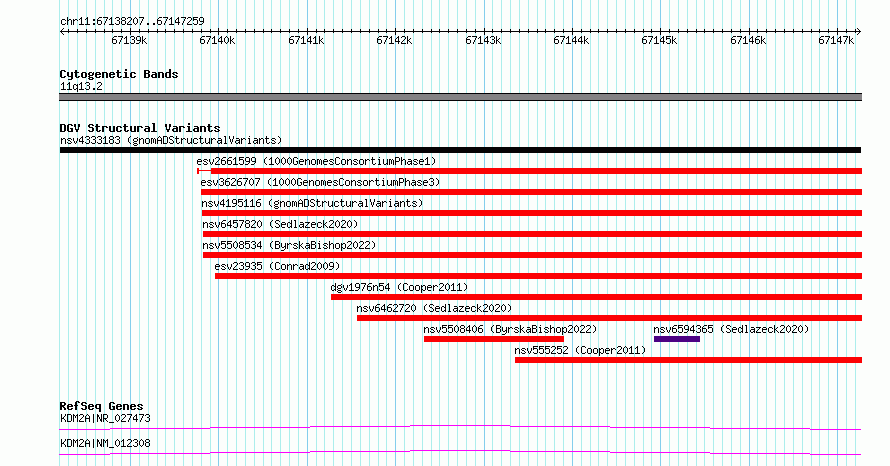Click the Cytogenetic Bands track title
890x466 pixels.
[119, 74]
